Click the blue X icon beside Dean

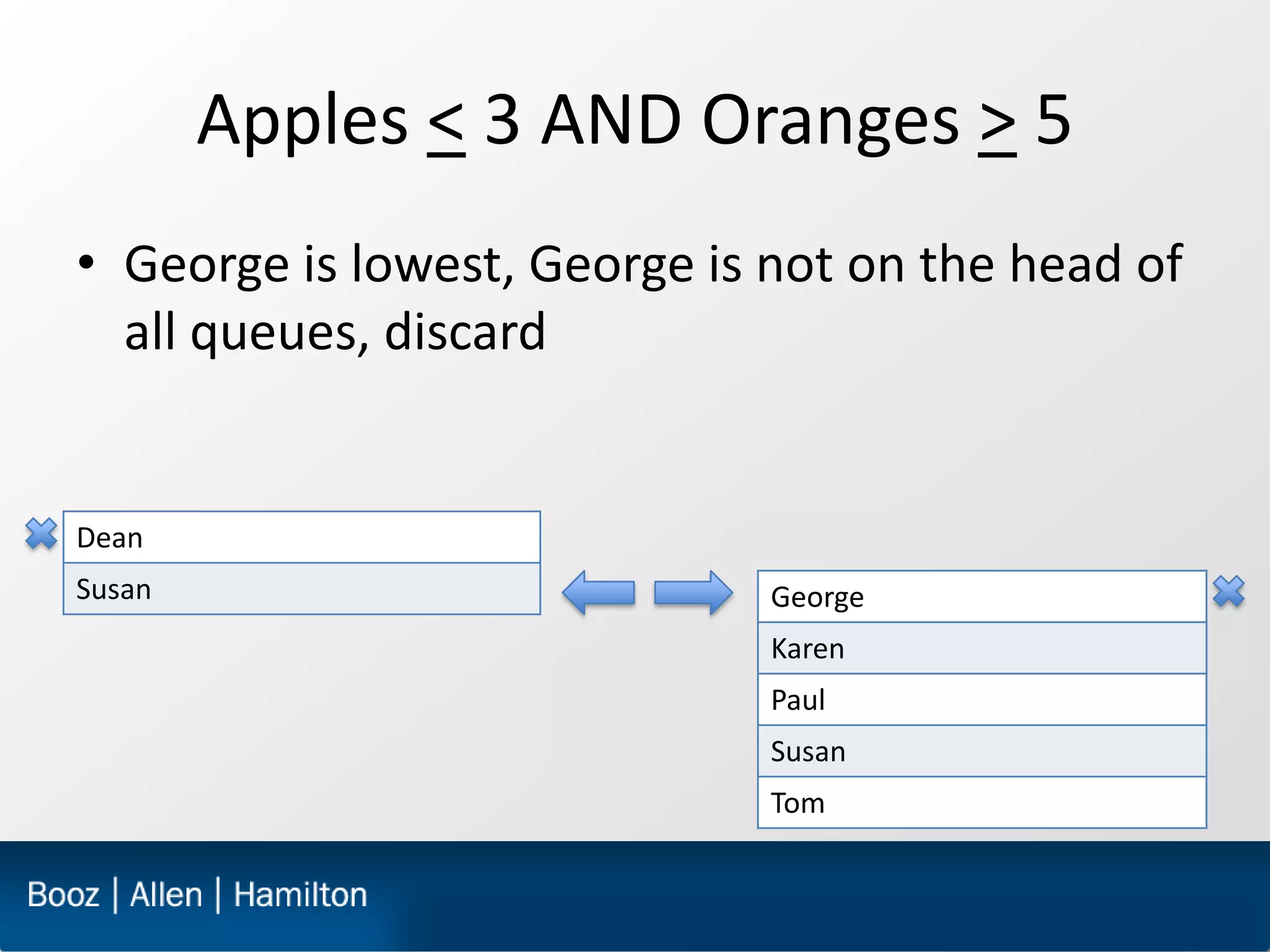tap(41, 534)
